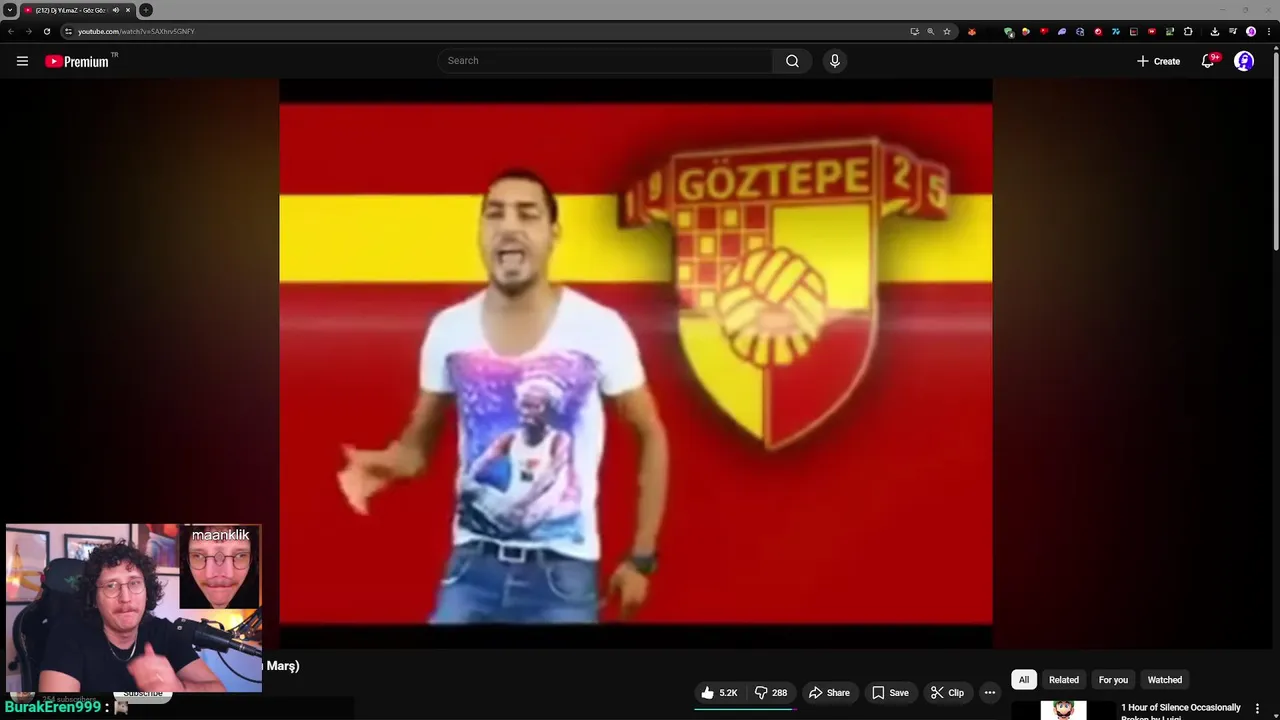
Task: Open a new browser tab
Action: click(146, 10)
